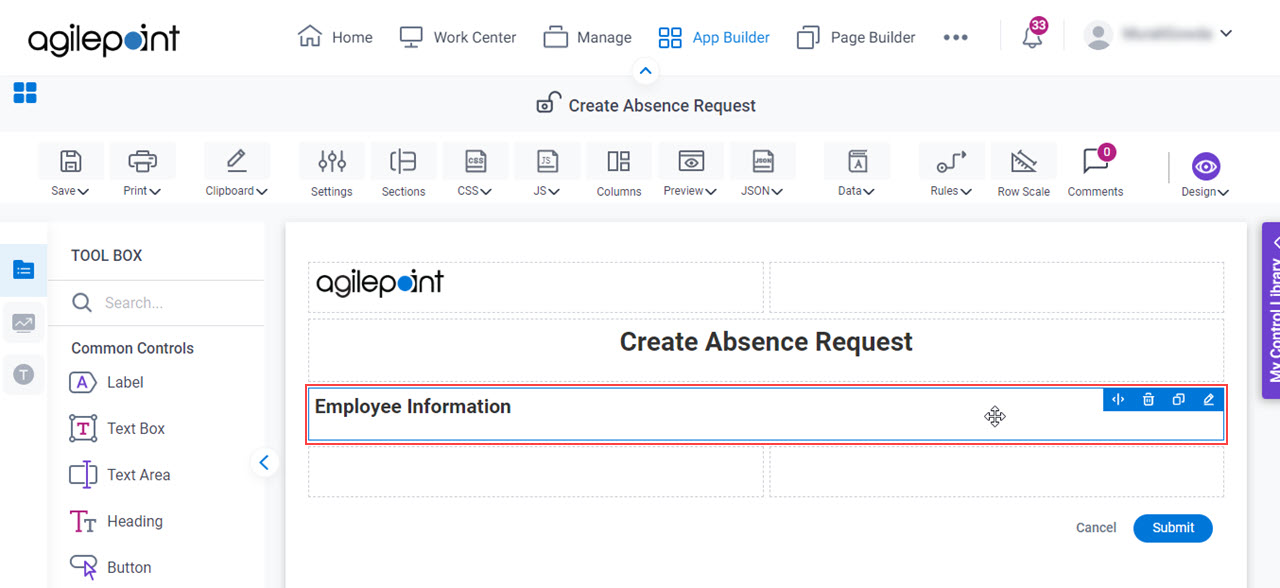Collapse the top navigation with up chevron
This screenshot has width=1280, height=588.
click(x=645, y=71)
